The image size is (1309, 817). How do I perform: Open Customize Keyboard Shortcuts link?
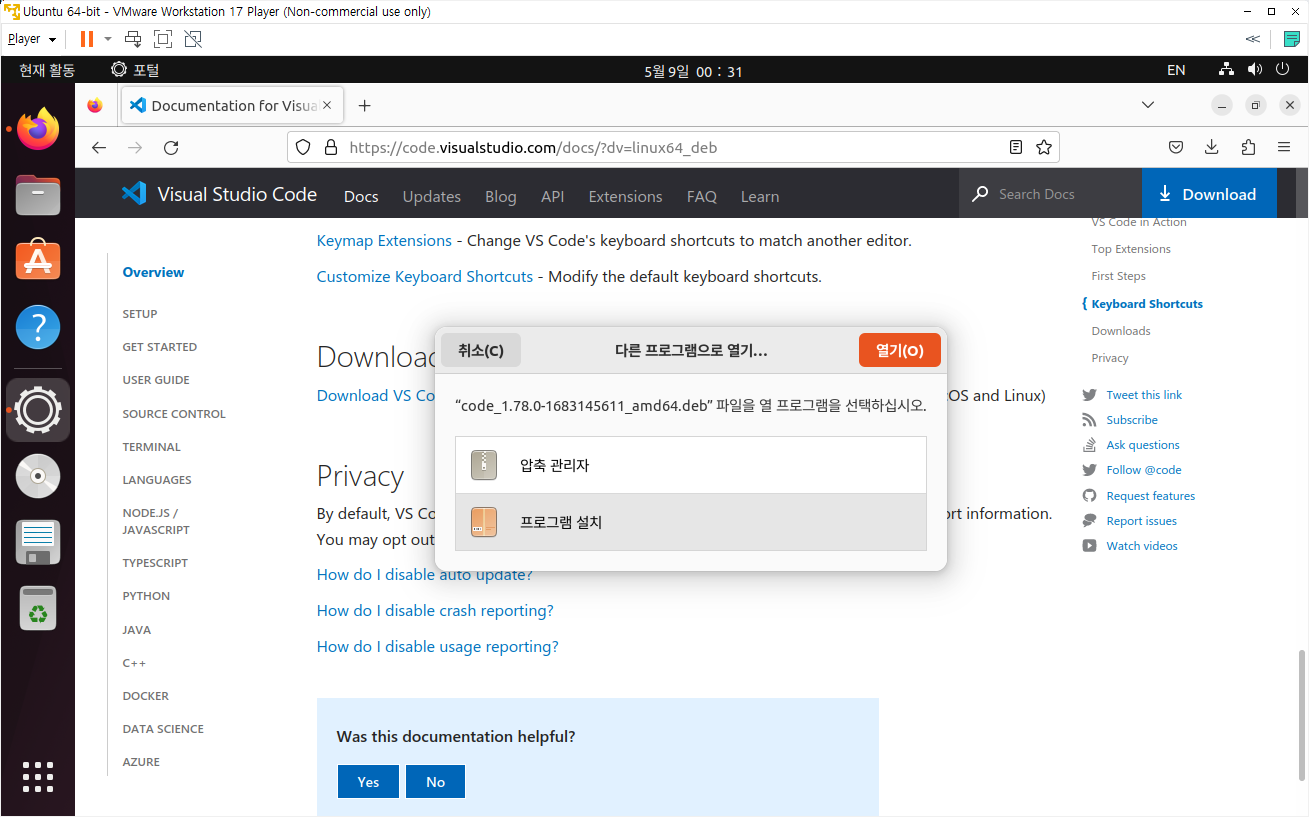tap(425, 276)
